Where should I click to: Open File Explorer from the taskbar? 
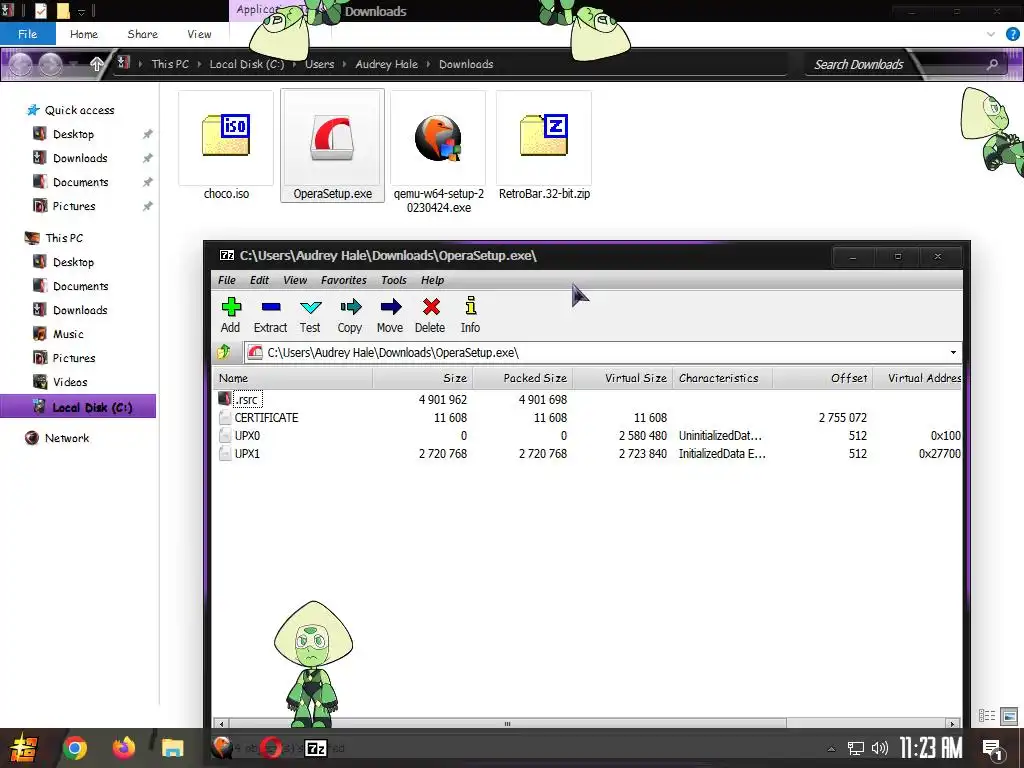tap(172, 748)
